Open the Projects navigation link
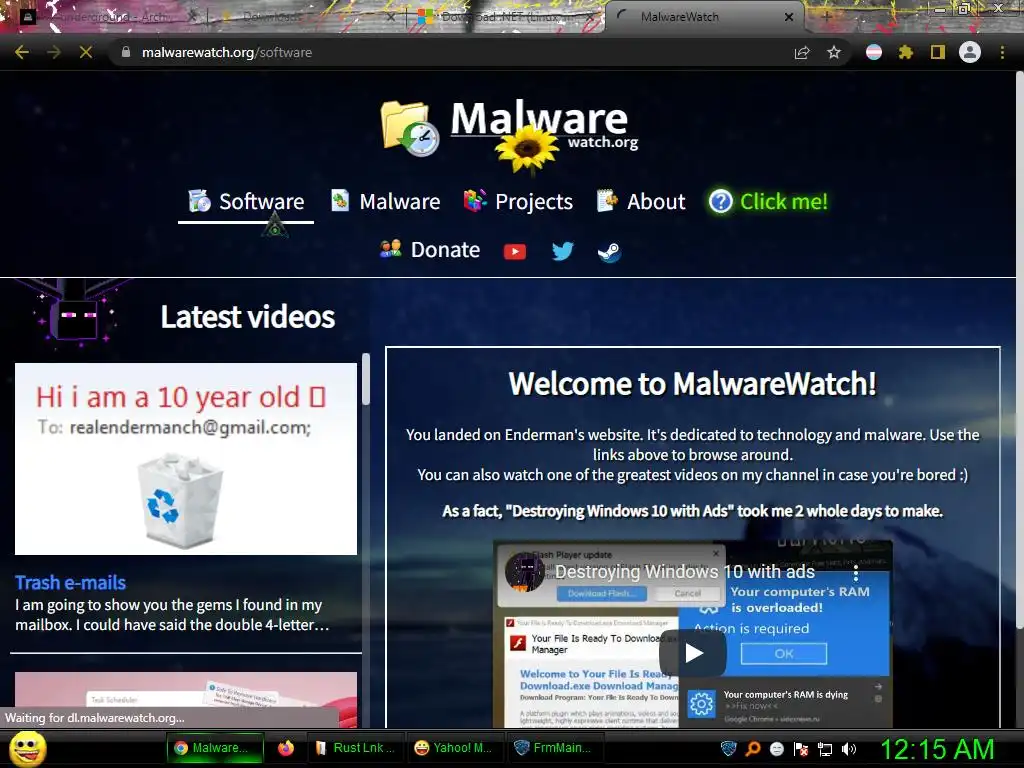Screen dimensions: 1024x768 pyautogui.click(x=518, y=201)
